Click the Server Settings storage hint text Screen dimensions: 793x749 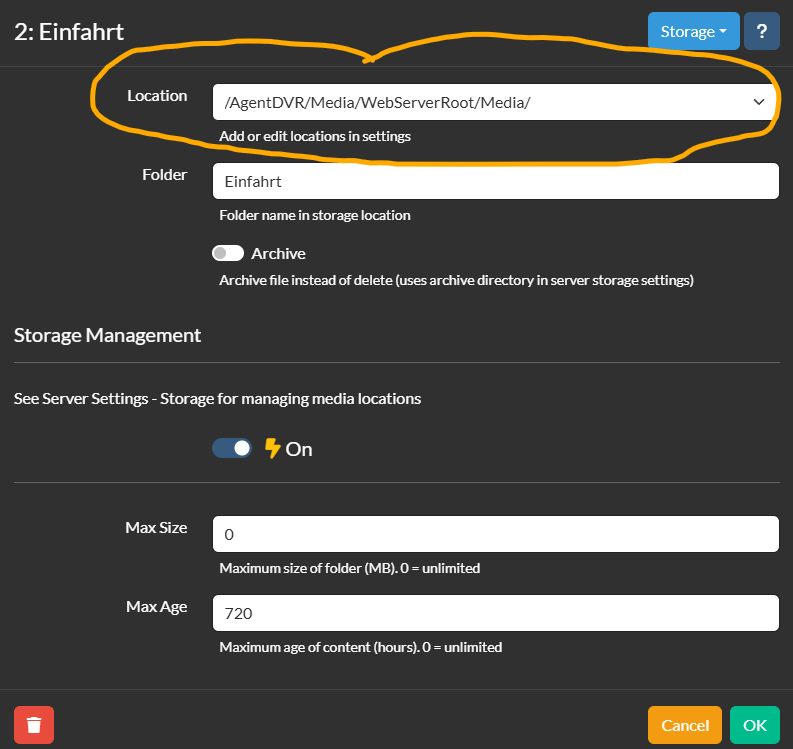click(x=217, y=399)
